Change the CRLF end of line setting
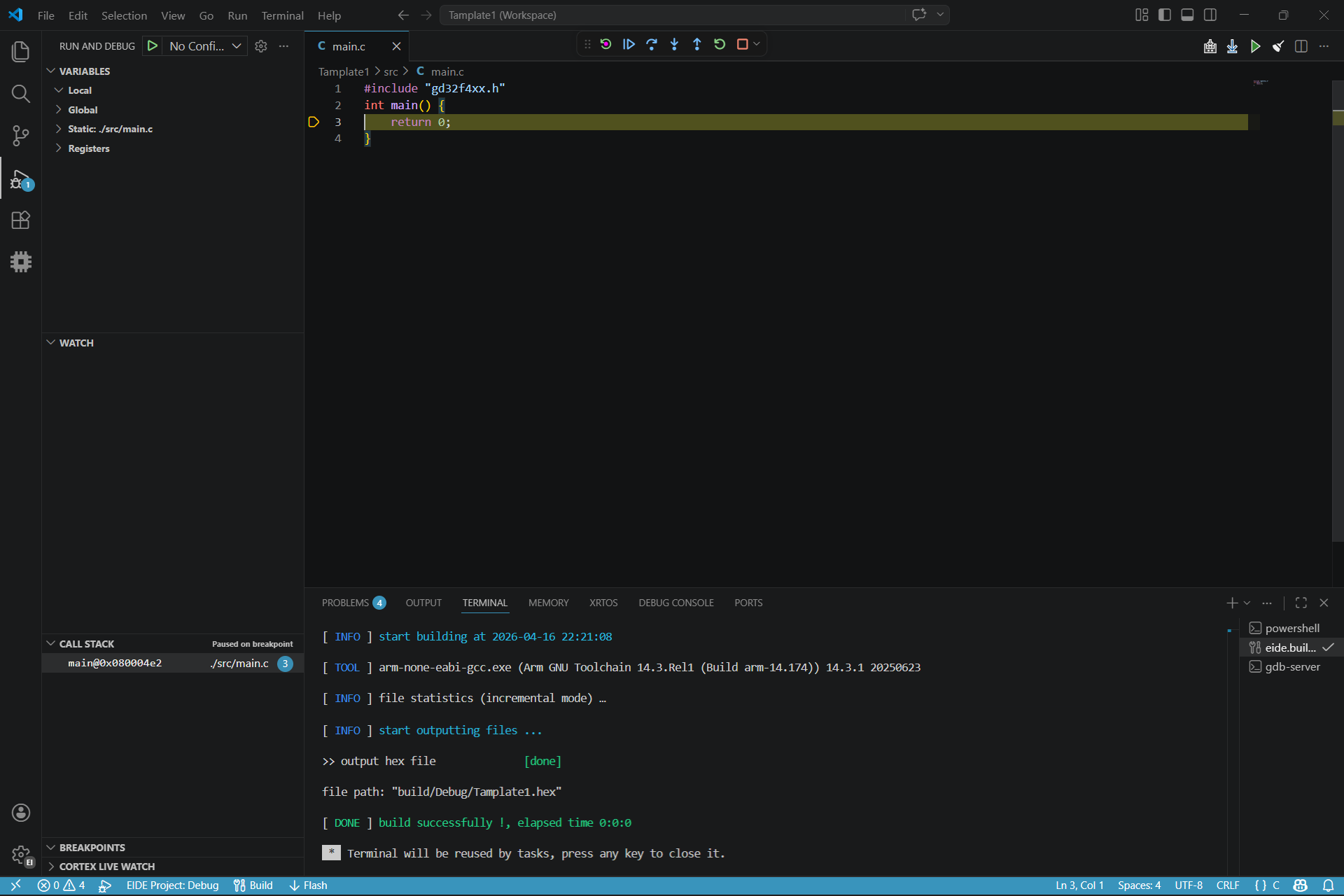1344x896 pixels. [x=1228, y=885]
